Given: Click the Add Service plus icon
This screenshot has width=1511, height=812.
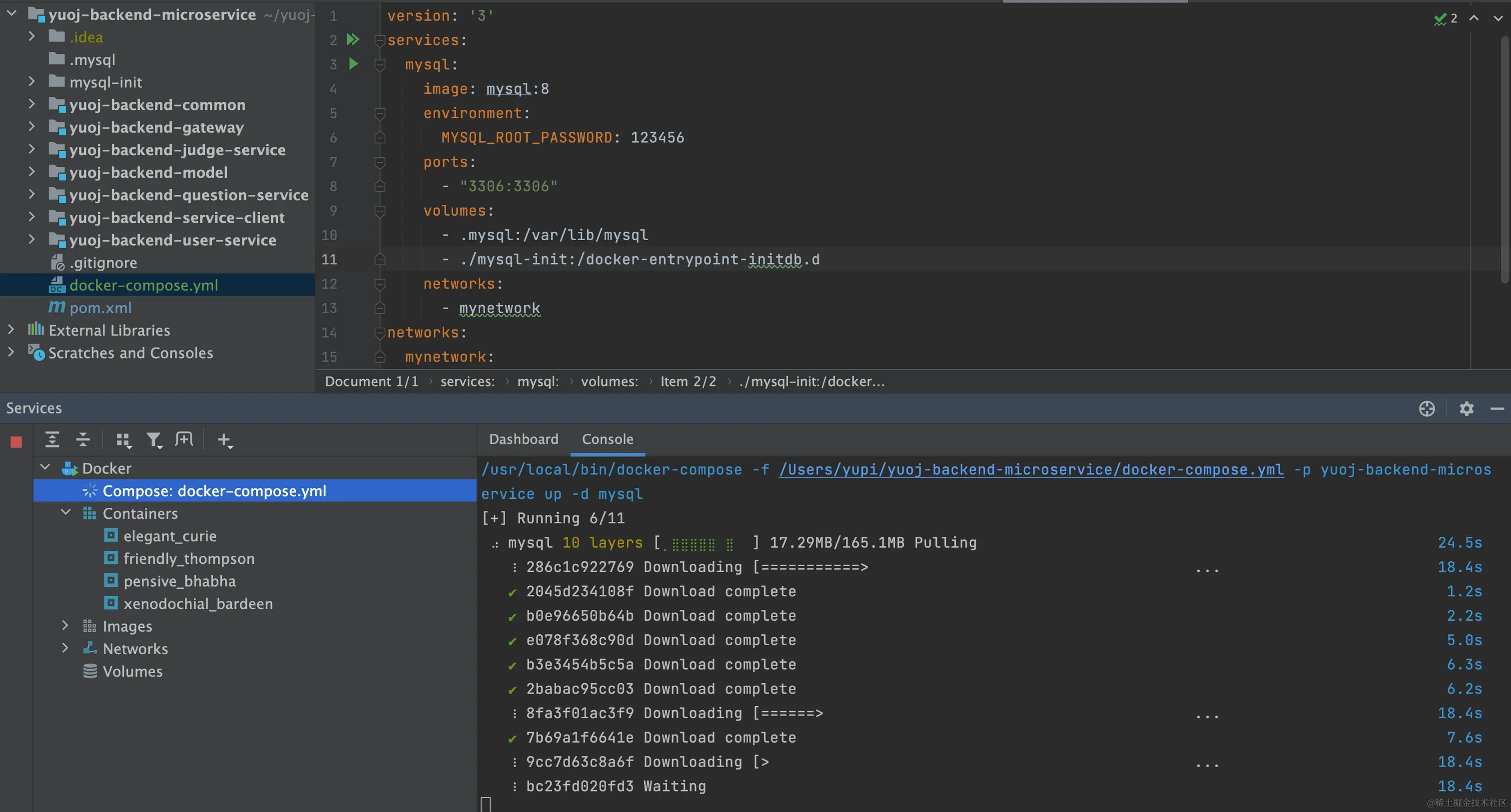Looking at the screenshot, I should pos(225,440).
